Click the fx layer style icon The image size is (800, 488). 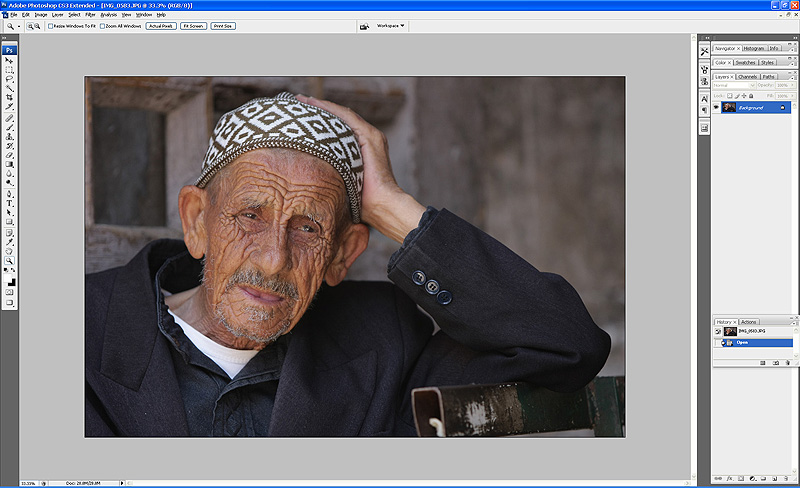point(730,479)
